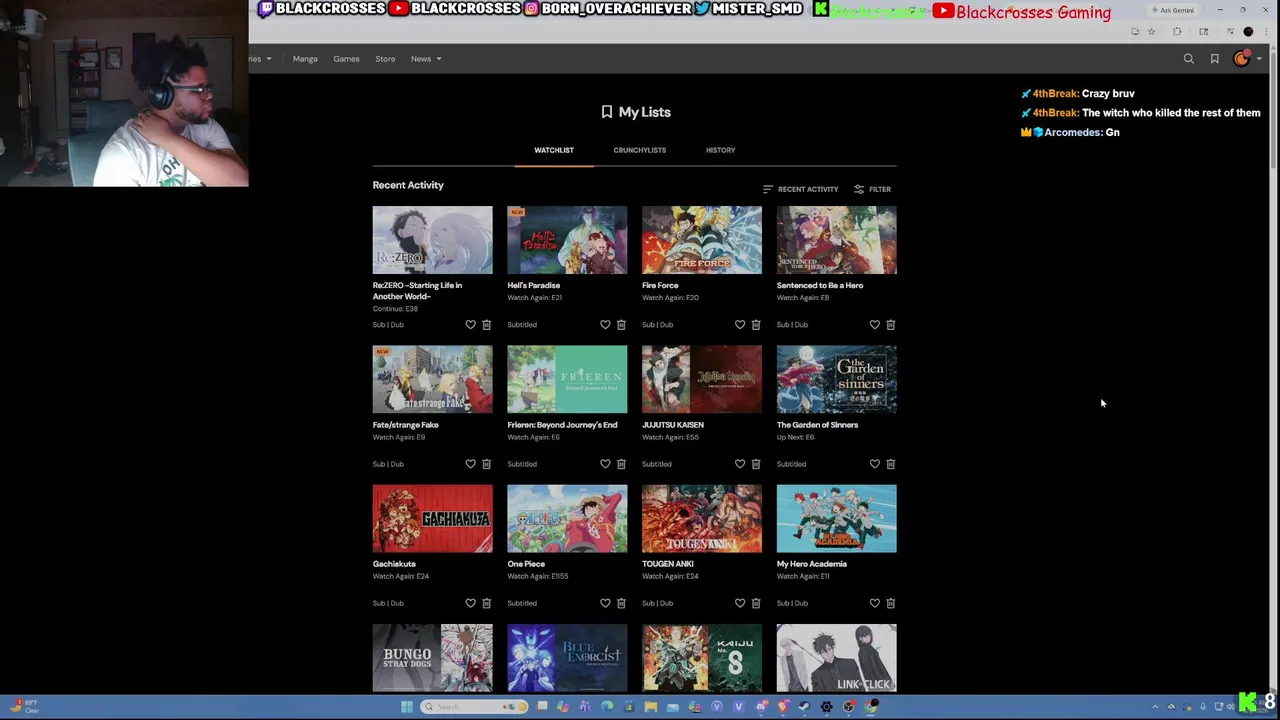Screen dimensions: 1280x720
Task: Switch to the Watchlist tab
Action: tap(554, 150)
